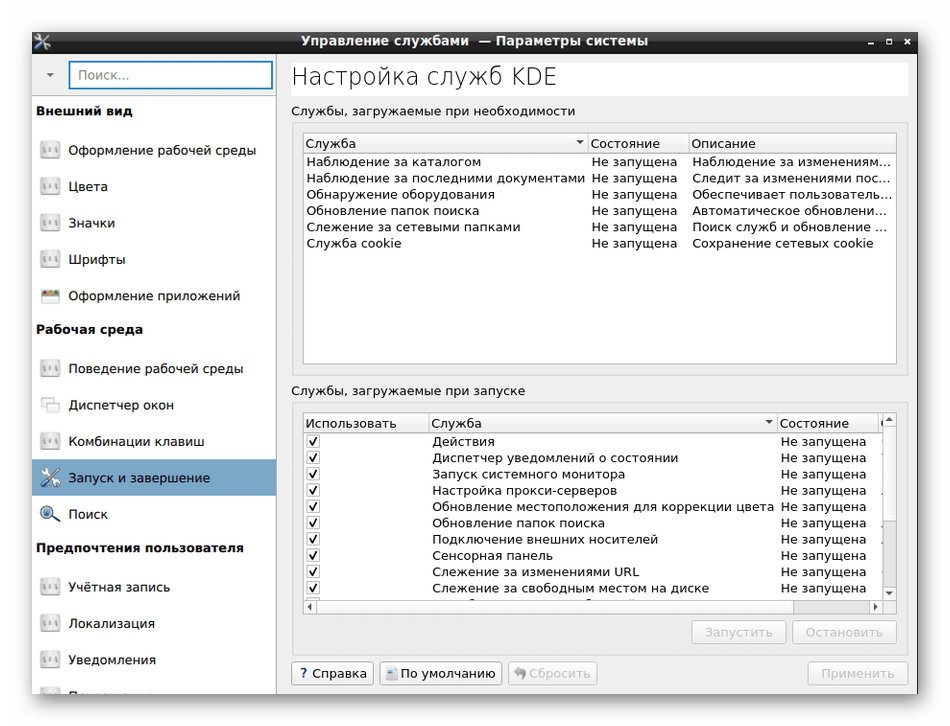Click the Справка help button
The width and height of the screenshot is (950, 726).
point(333,673)
